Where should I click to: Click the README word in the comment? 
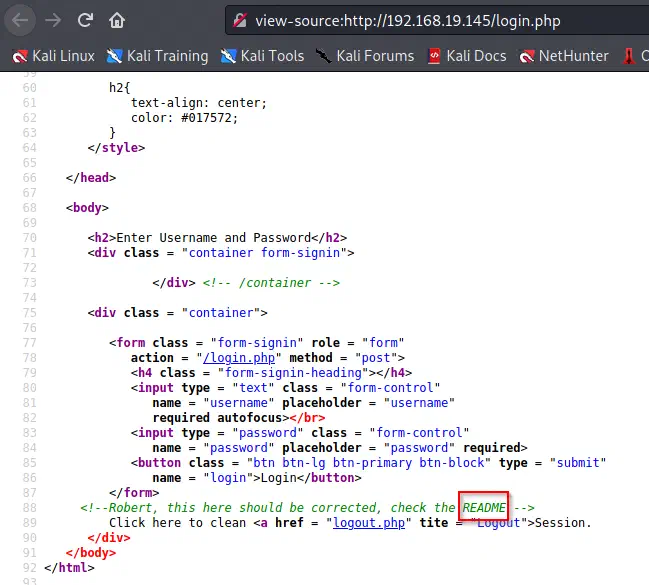484,507
